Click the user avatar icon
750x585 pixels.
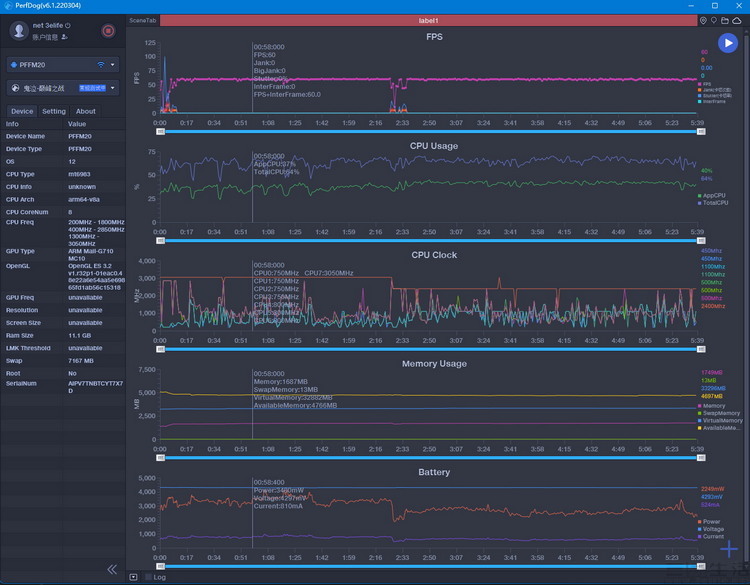[x=19, y=30]
